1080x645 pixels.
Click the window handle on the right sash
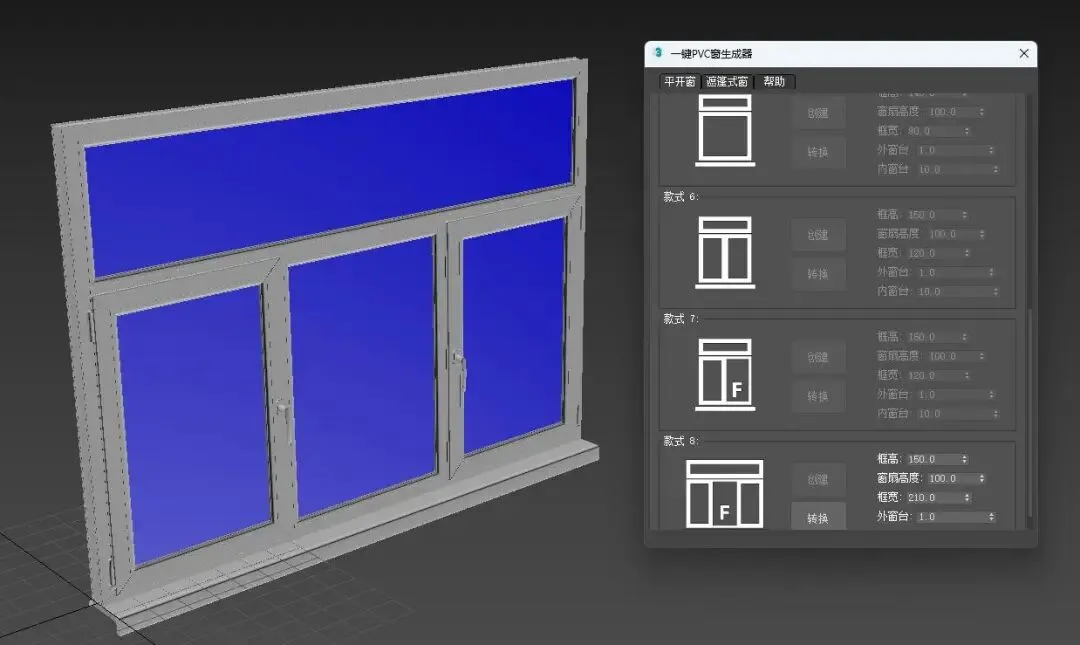(x=459, y=372)
